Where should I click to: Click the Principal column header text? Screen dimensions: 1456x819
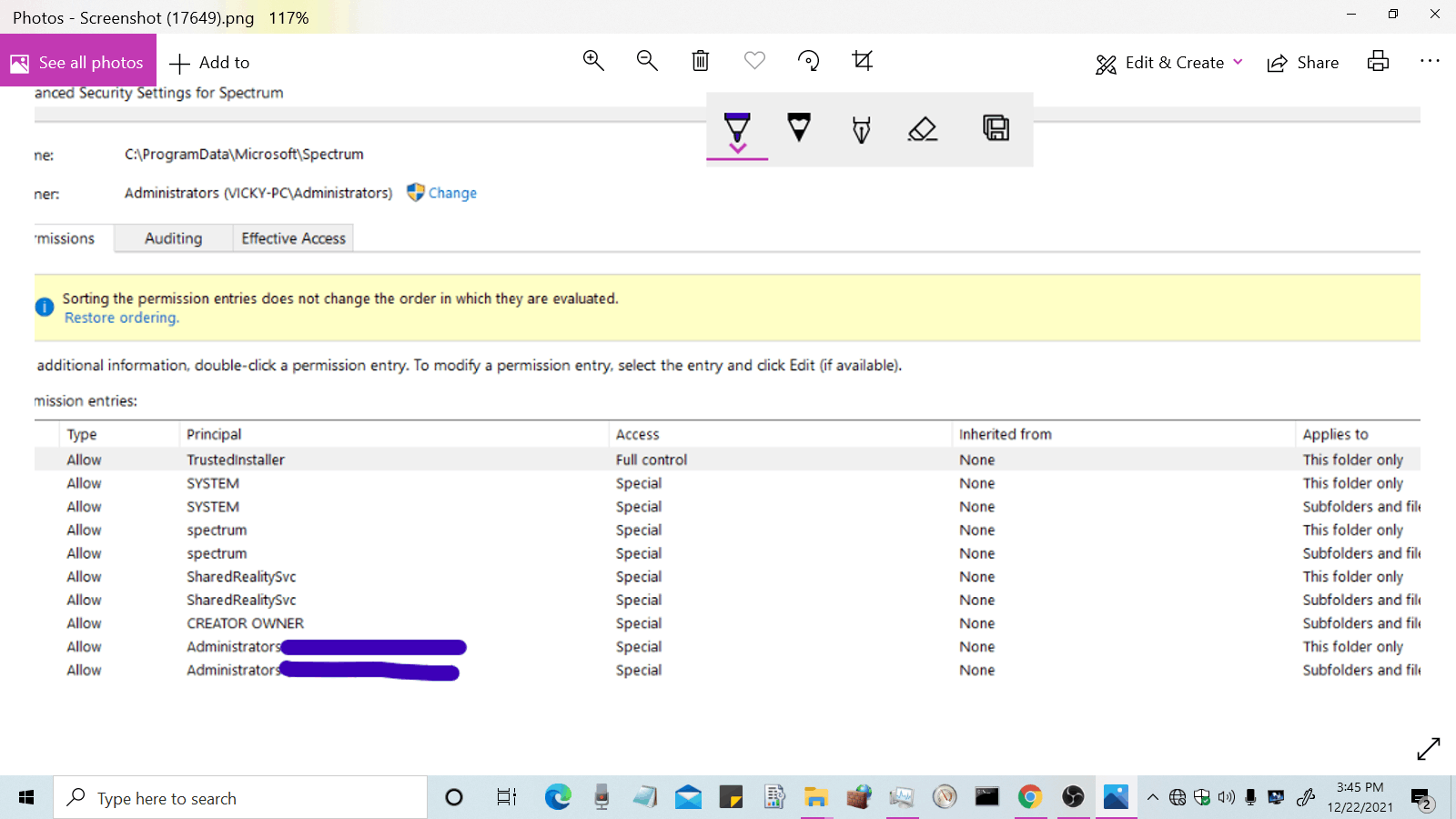pos(214,434)
